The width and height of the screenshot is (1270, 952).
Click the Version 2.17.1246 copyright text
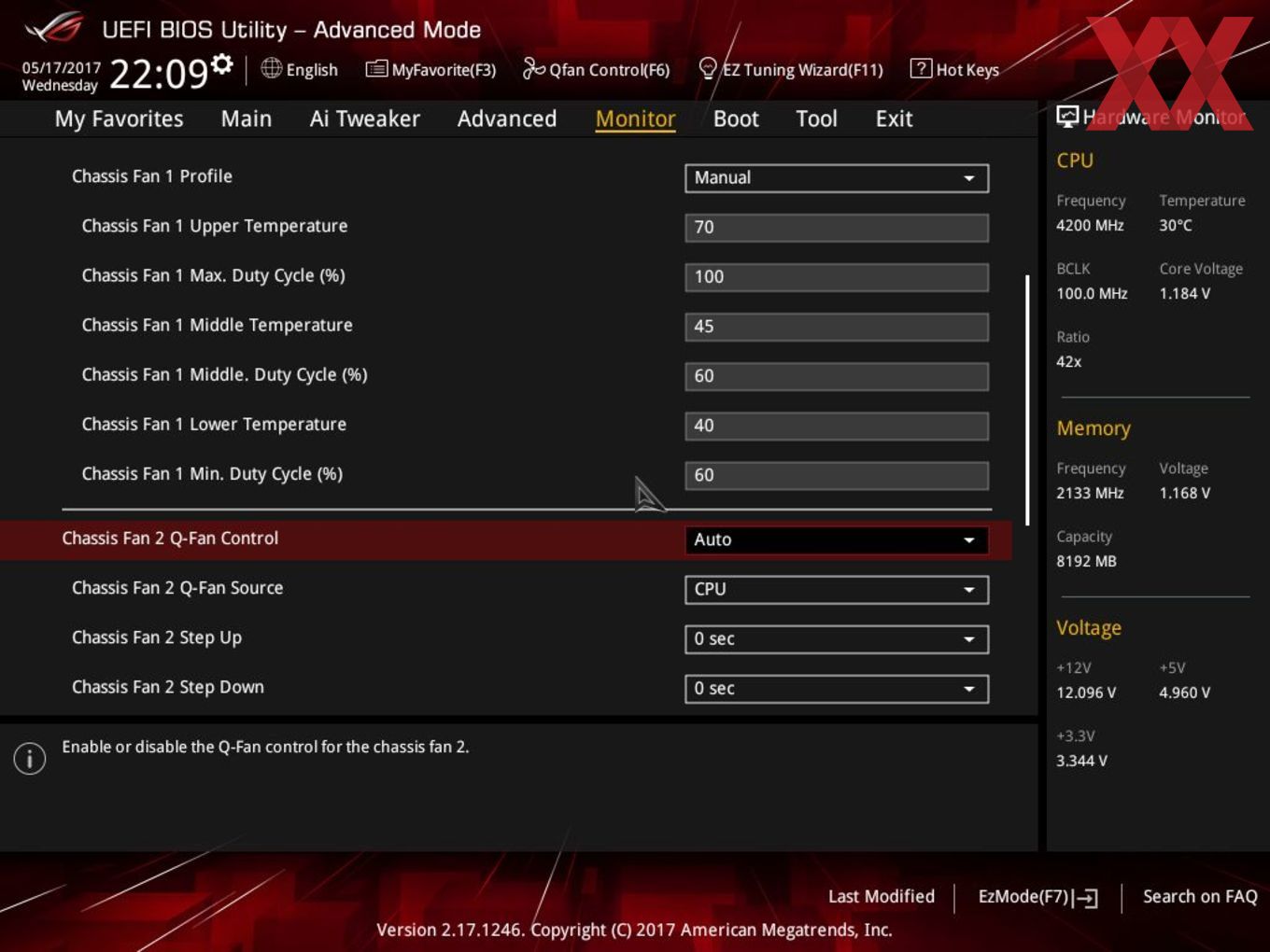click(634, 930)
